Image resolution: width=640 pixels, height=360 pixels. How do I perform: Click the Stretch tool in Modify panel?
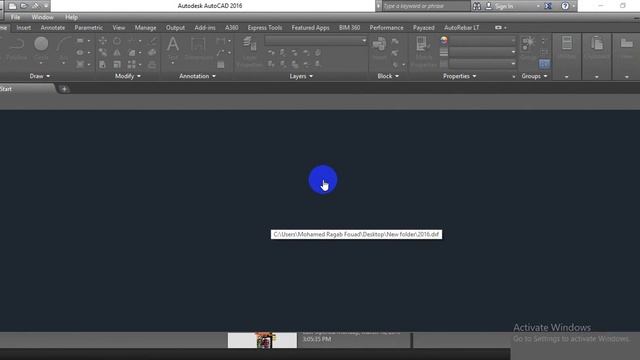(x=102, y=64)
